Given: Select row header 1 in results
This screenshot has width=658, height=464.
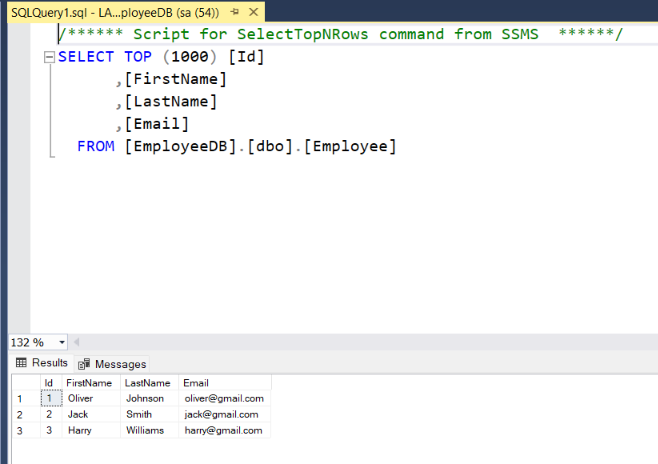Looking at the screenshot, I should tap(26, 398).
